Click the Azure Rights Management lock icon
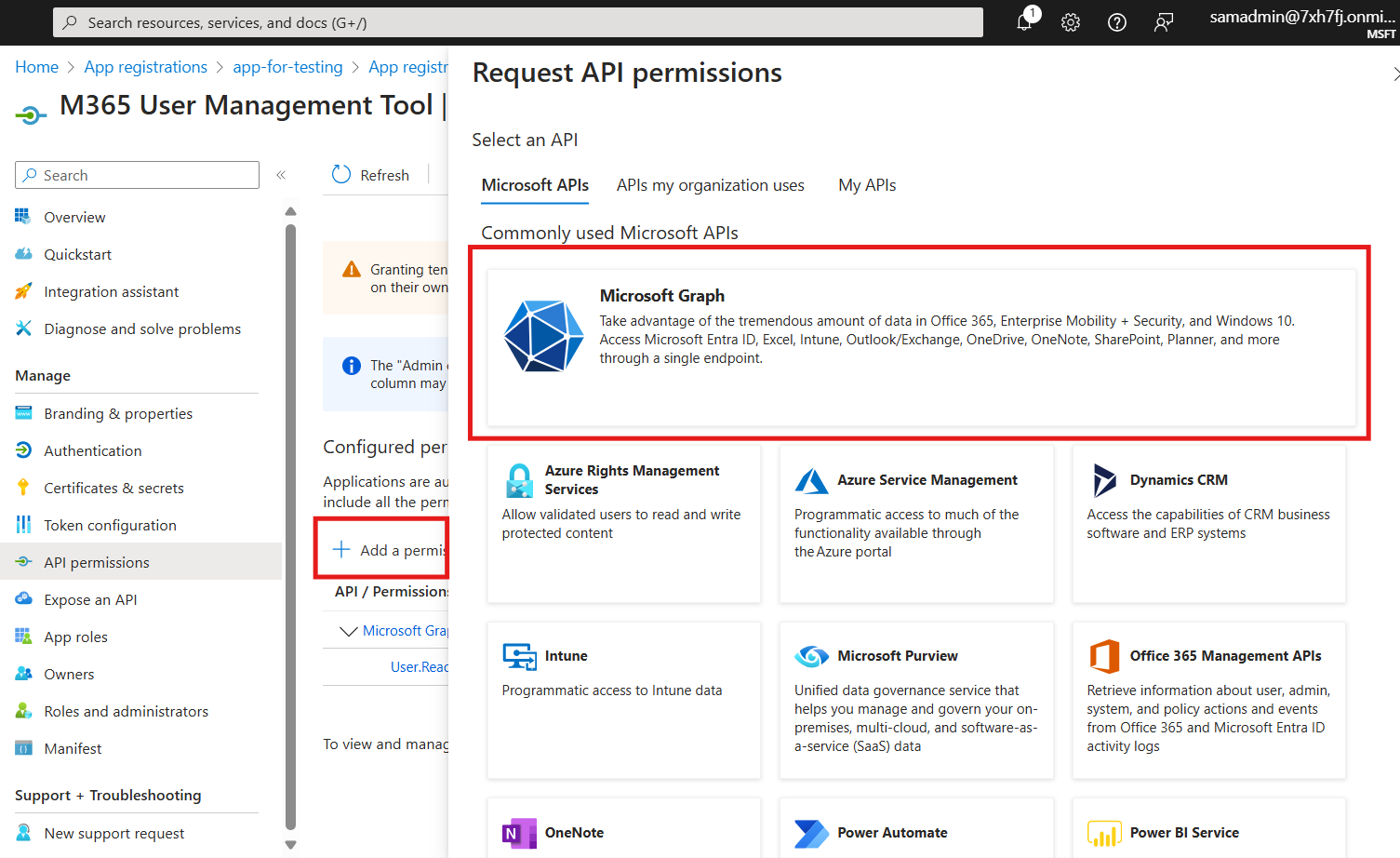The height and width of the screenshot is (858, 1400). point(519,480)
